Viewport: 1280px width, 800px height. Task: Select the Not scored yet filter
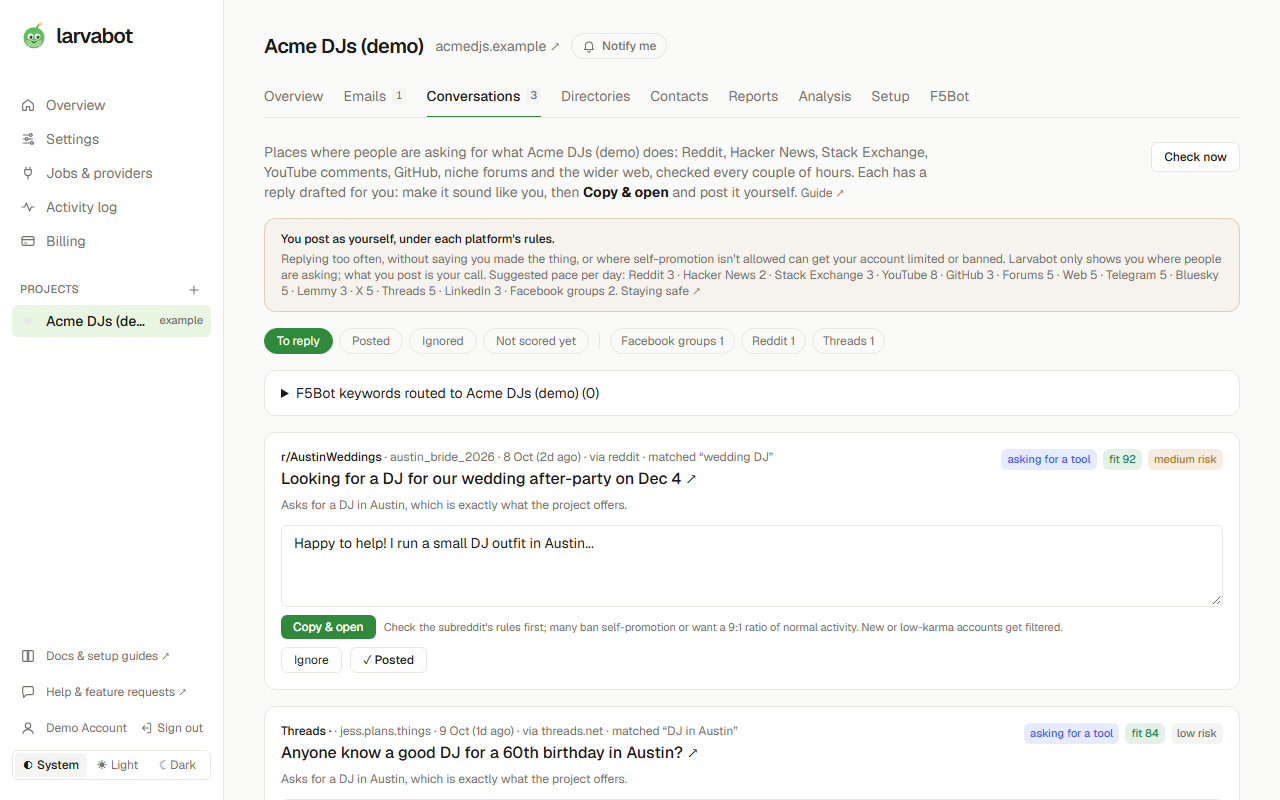536,341
